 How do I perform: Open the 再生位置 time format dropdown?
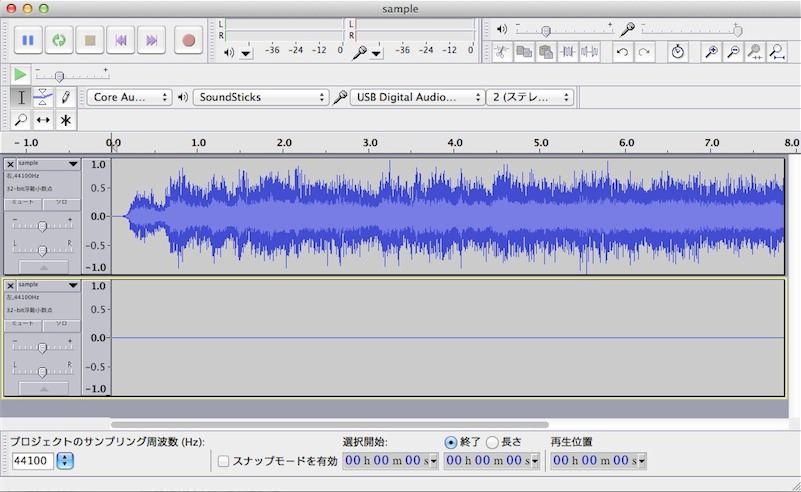coord(642,461)
